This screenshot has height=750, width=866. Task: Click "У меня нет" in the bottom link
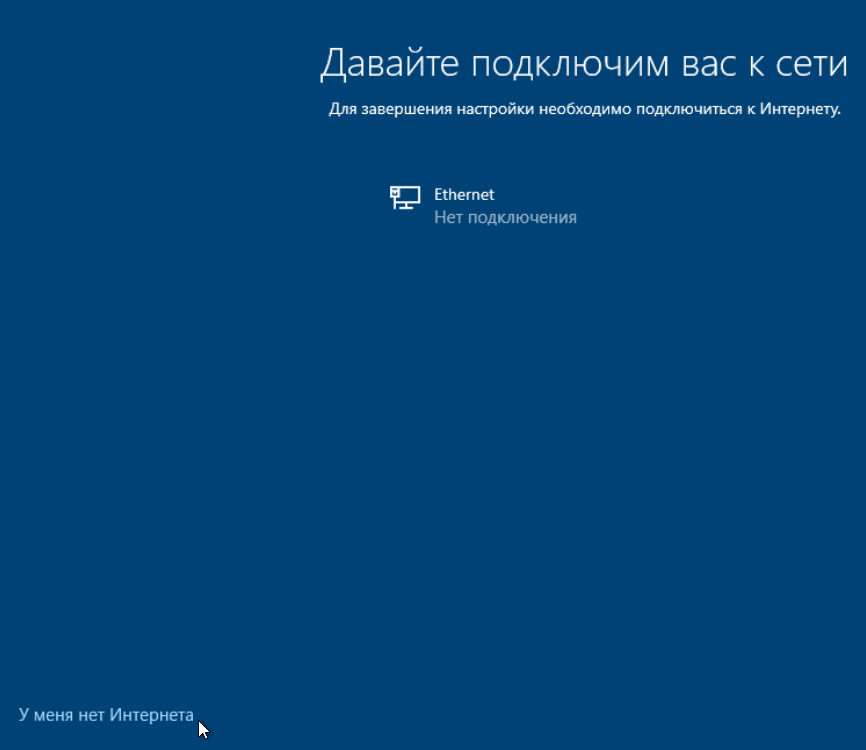click(62, 714)
